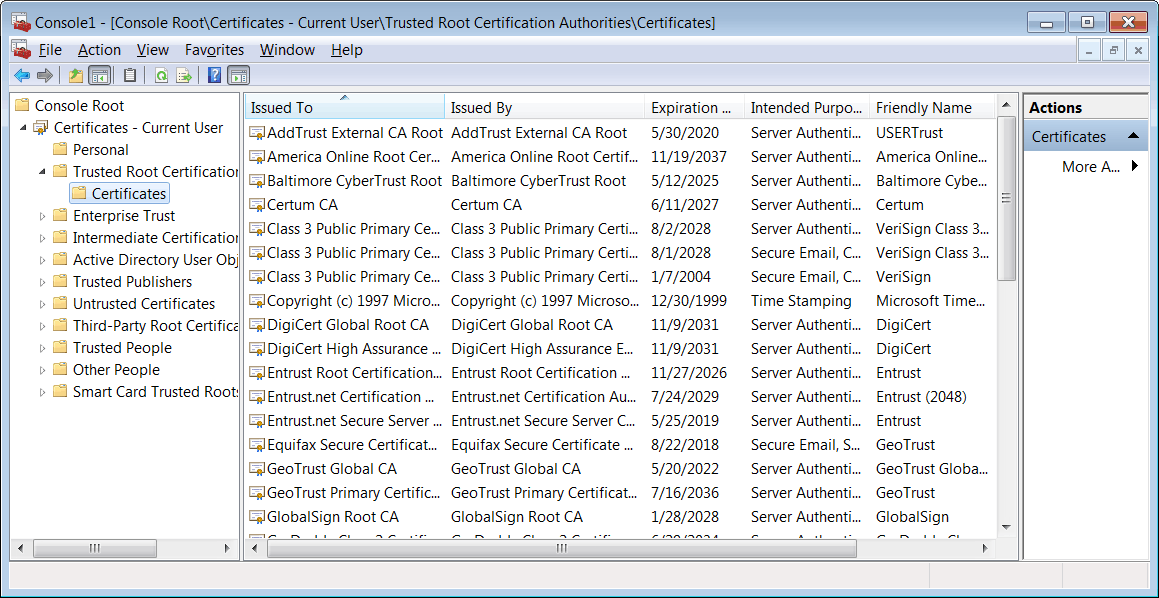
Task: Open the Help menu
Action: pyautogui.click(x=347, y=50)
